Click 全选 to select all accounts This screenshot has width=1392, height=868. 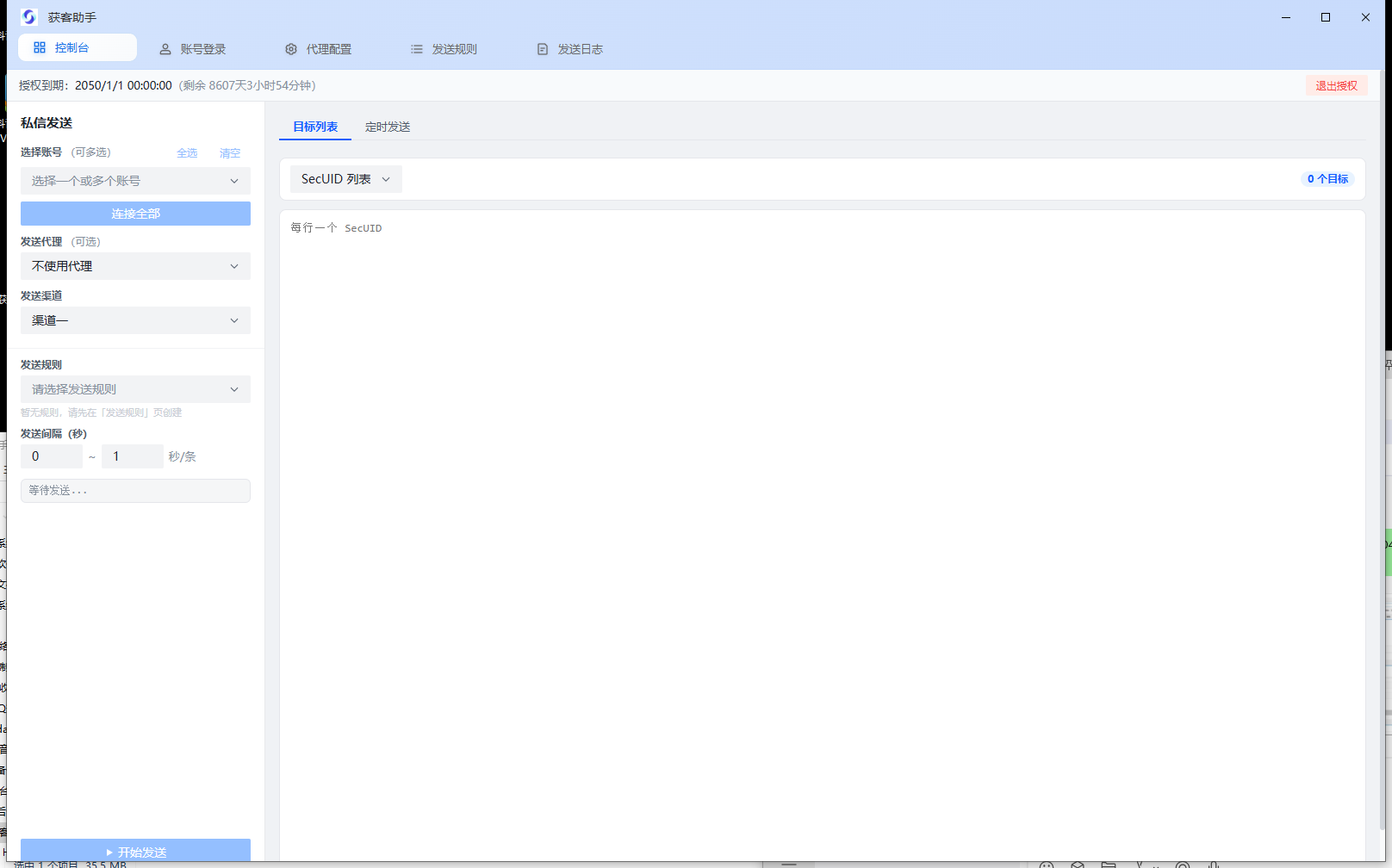click(x=187, y=153)
